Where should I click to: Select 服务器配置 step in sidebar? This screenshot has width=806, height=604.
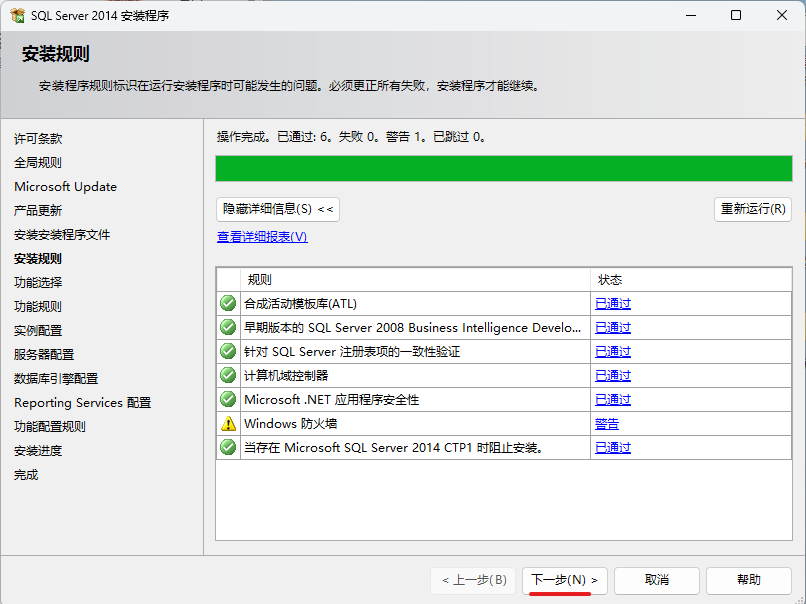pos(44,354)
